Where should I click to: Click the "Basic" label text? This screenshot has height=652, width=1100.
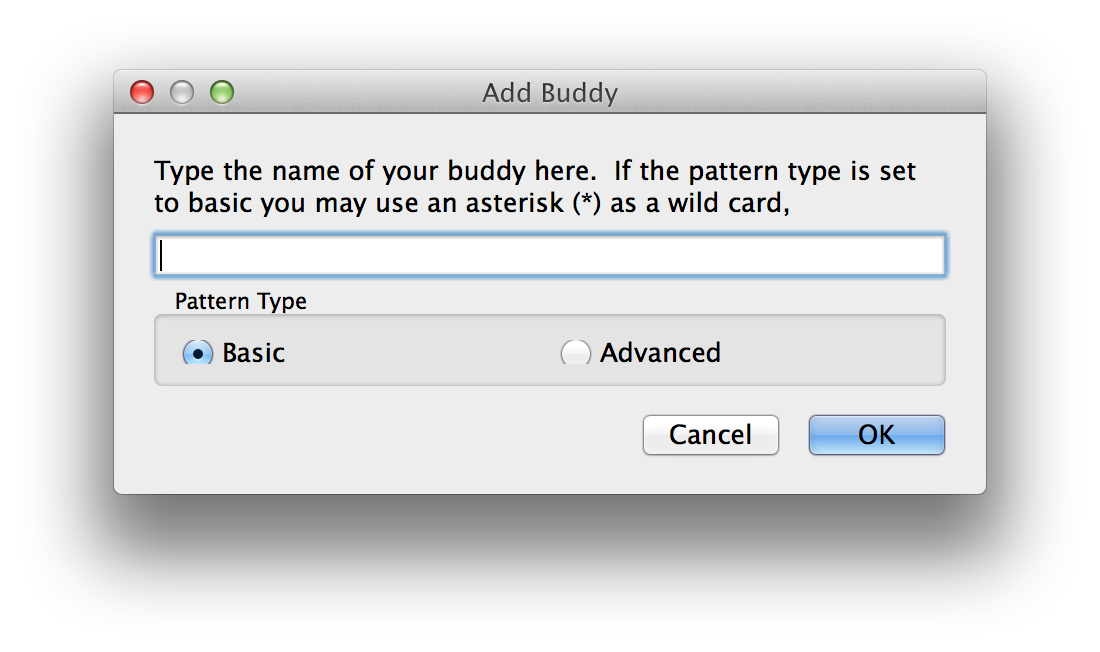[x=254, y=353]
